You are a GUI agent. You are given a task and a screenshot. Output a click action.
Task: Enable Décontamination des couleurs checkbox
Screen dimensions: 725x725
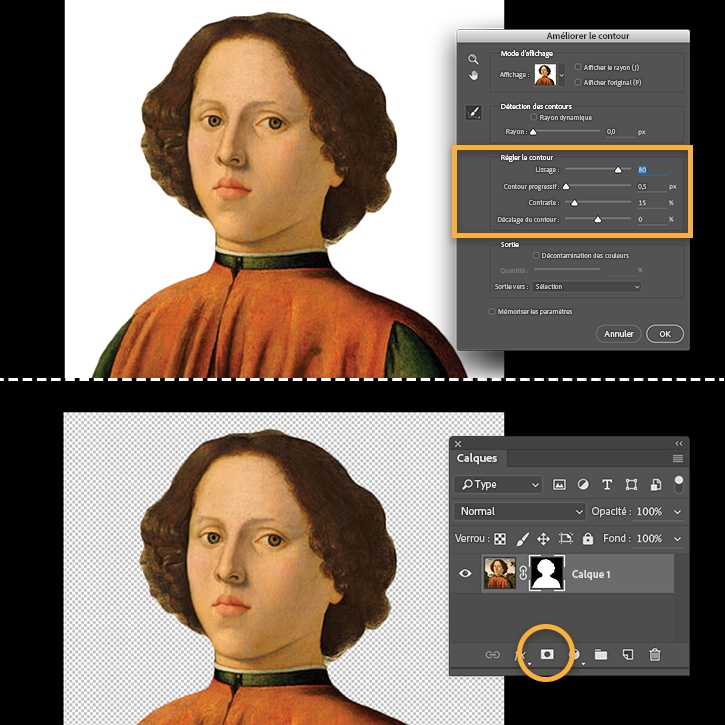click(536, 255)
